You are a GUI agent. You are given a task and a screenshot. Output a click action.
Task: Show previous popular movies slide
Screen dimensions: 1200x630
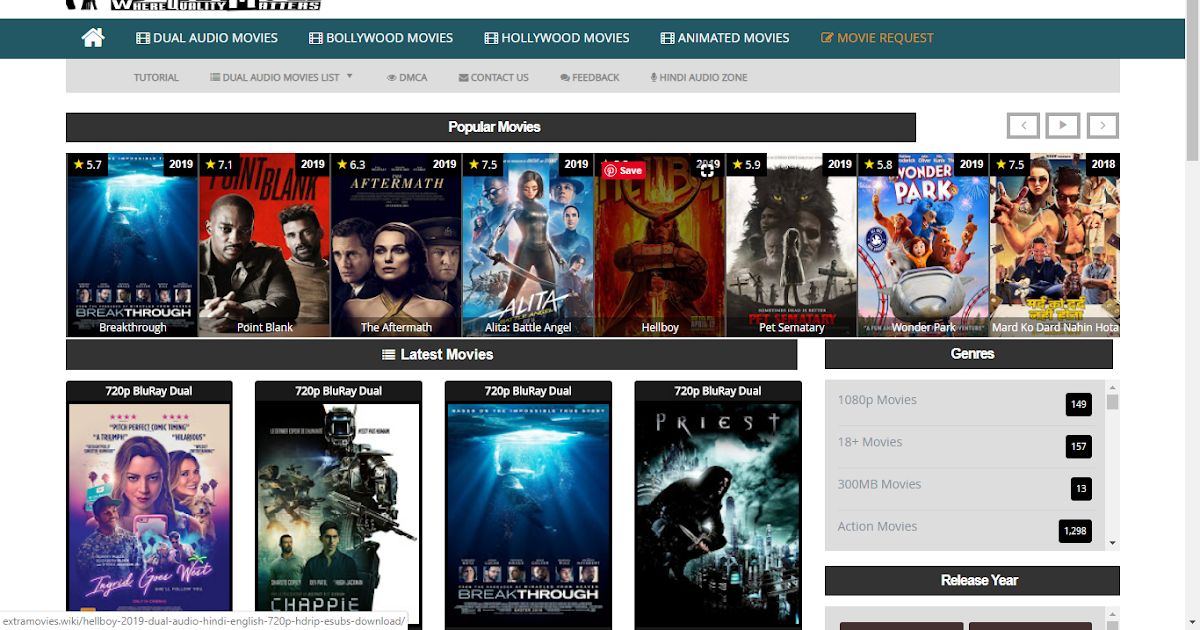(1023, 125)
